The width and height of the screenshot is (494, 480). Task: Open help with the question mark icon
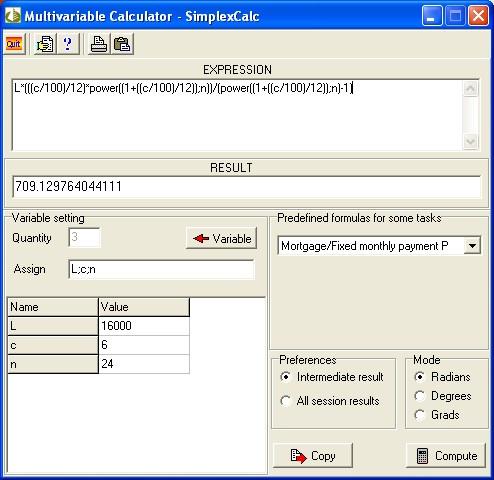(x=68, y=44)
